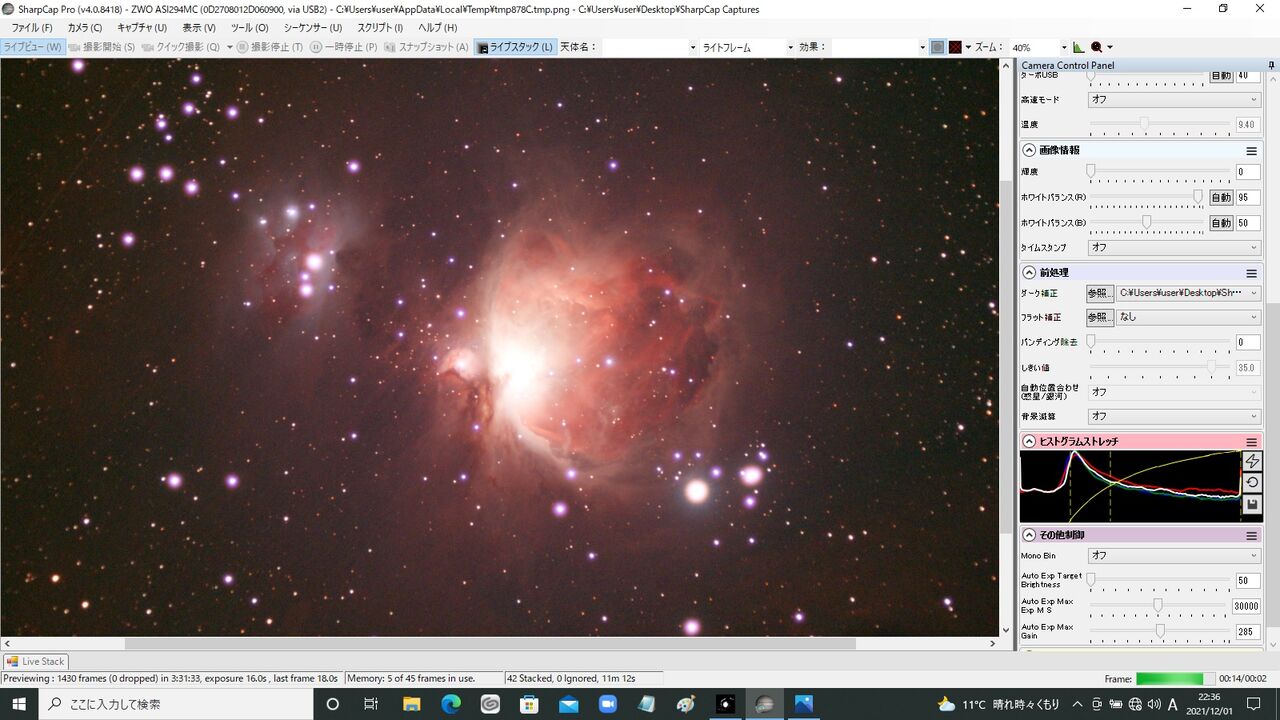Open the 画像情報 section hamburger menu
1280x720 pixels.
[x=1251, y=151]
